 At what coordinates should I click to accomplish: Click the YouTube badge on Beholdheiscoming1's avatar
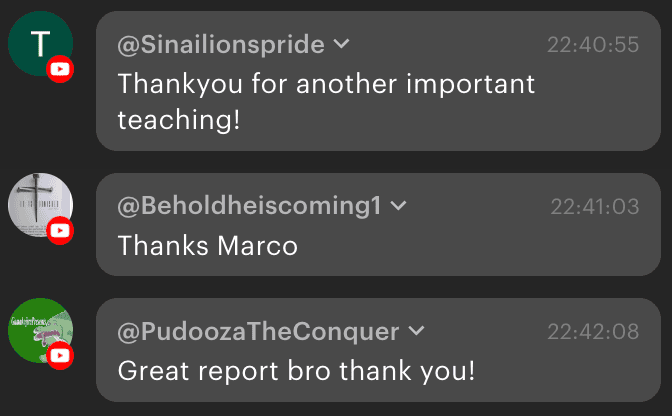(60, 231)
